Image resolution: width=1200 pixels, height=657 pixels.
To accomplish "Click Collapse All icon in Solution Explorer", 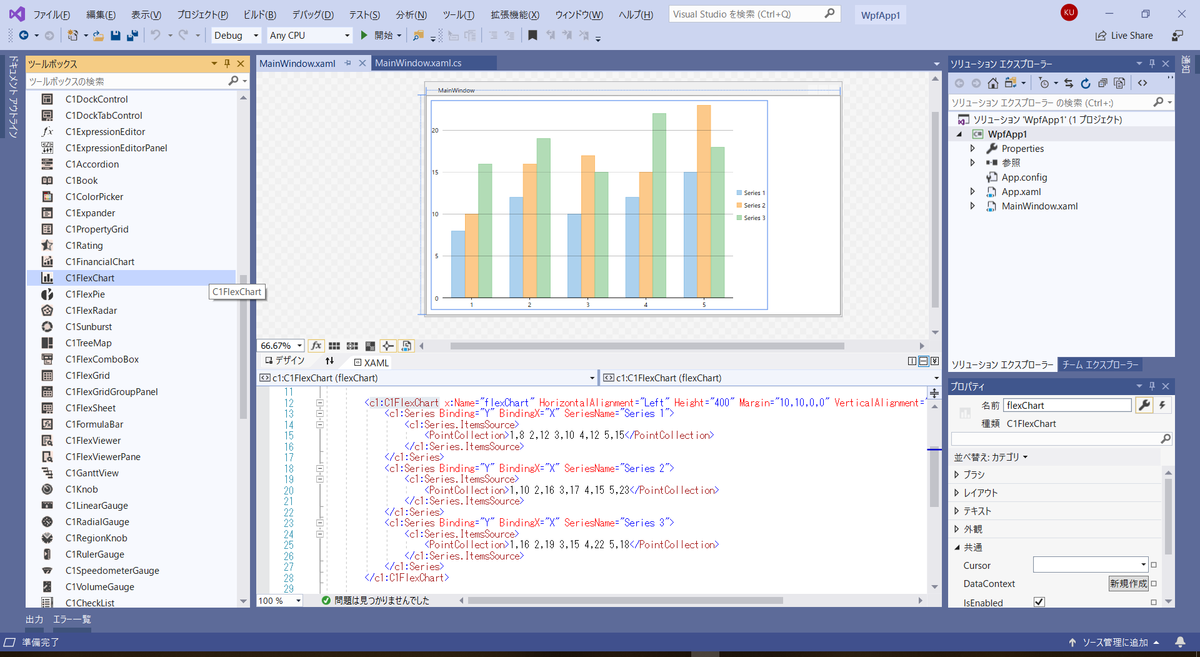I will (x=1102, y=83).
